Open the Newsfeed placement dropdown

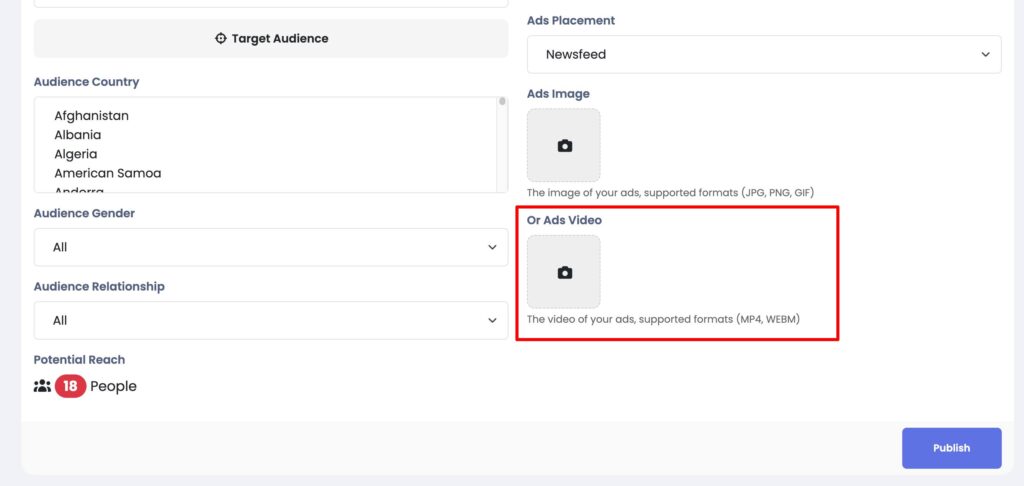click(x=763, y=55)
